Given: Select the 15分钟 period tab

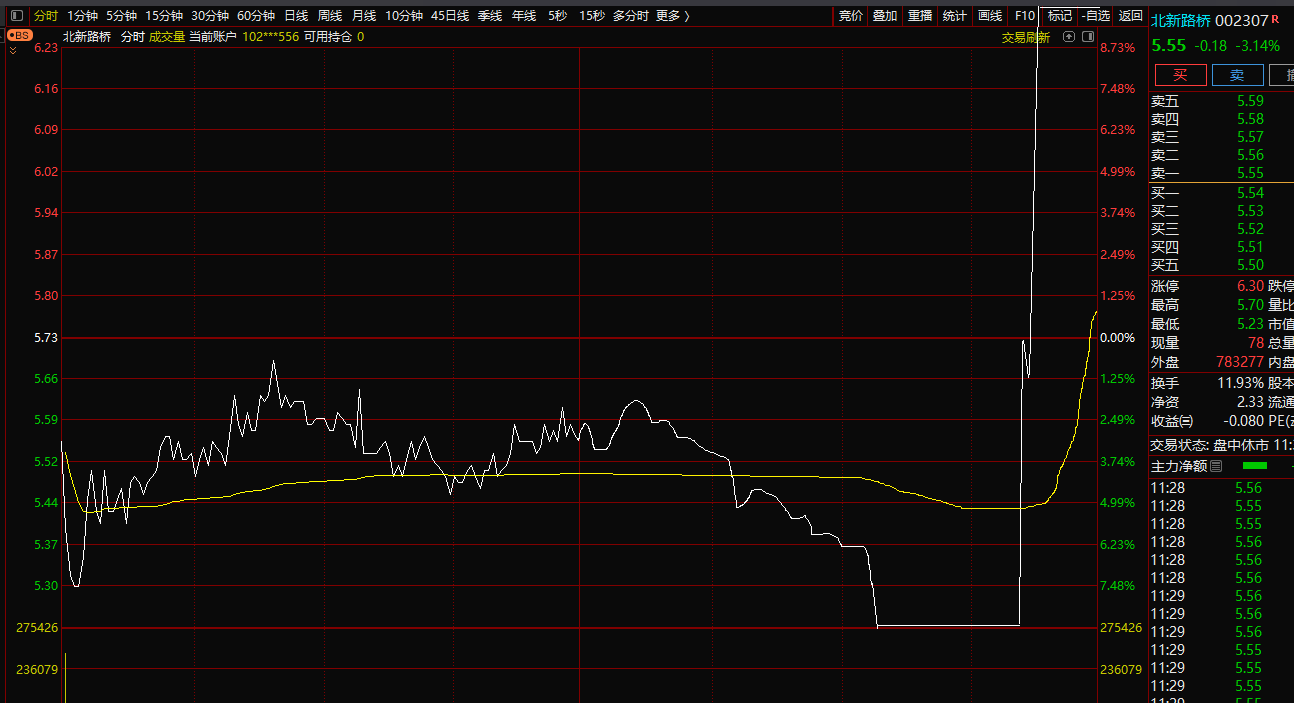Looking at the screenshot, I should click(164, 16).
